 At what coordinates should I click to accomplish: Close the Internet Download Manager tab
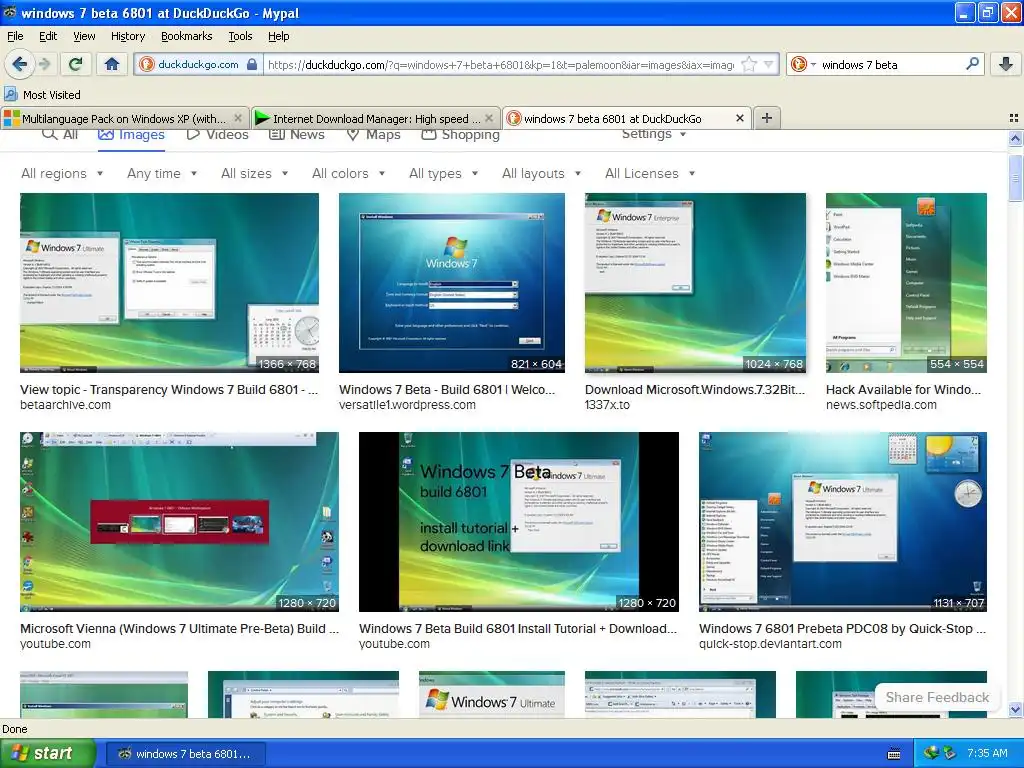pos(489,118)
